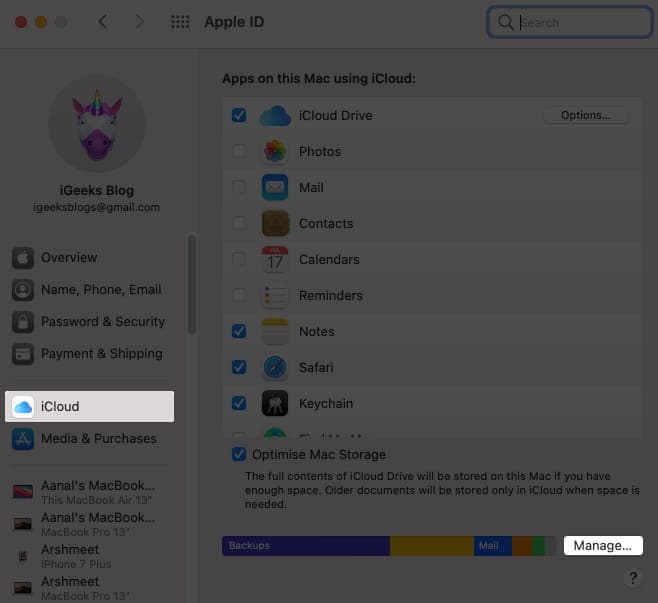Screen dimensions: 658x603
Task: Click the Password & Security lock icon
Action: point(23,322)
